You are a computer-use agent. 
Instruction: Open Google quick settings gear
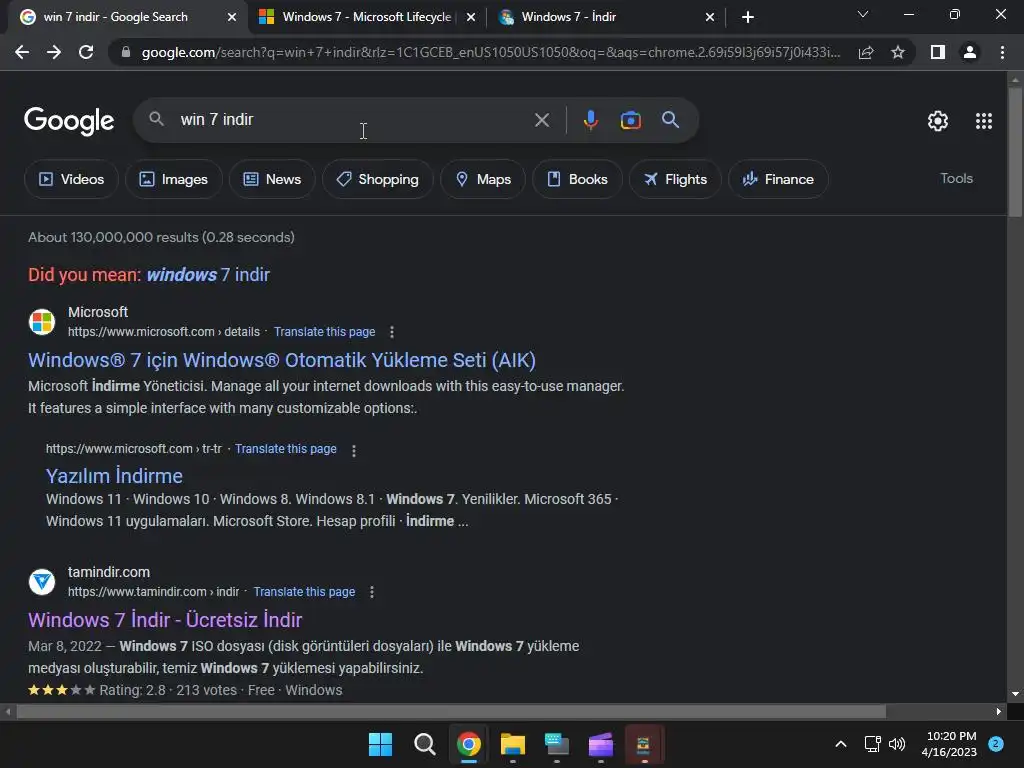pyautogui.click(x=938, y=121)
